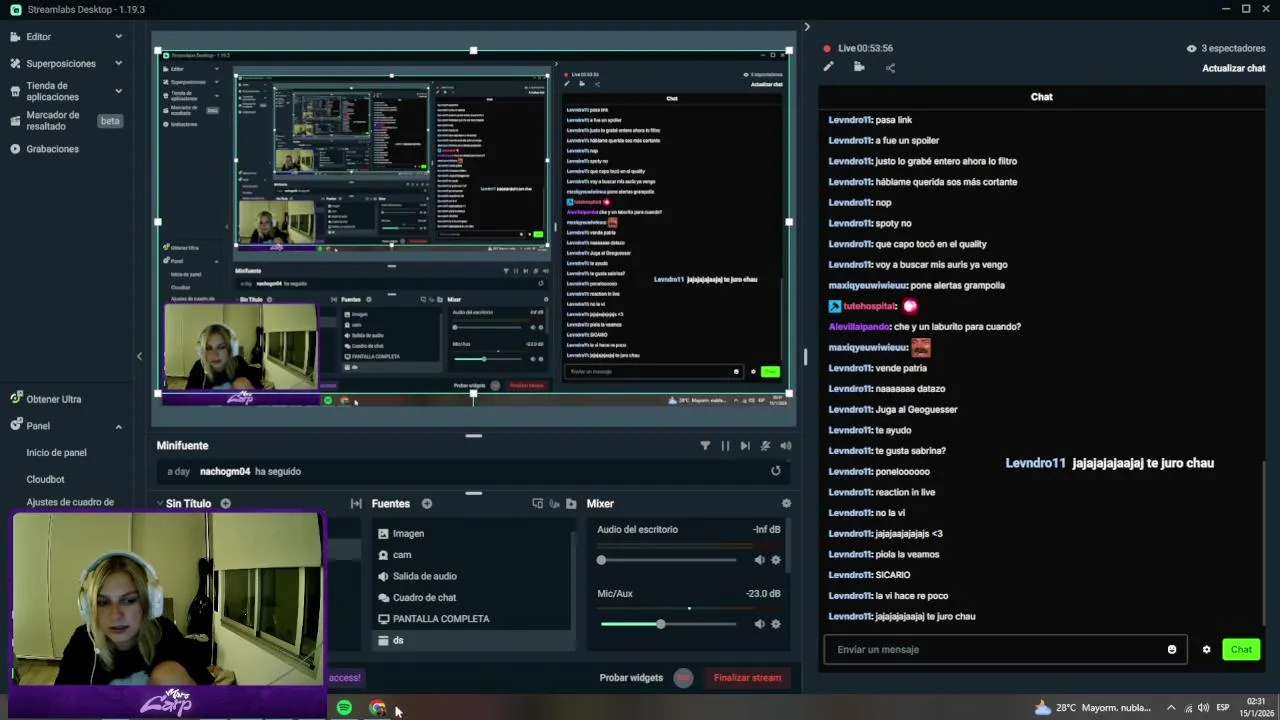This screenshot has width=1280, height=720.
Task: Show hidden system tray icons
Action: pos(1171,708)
